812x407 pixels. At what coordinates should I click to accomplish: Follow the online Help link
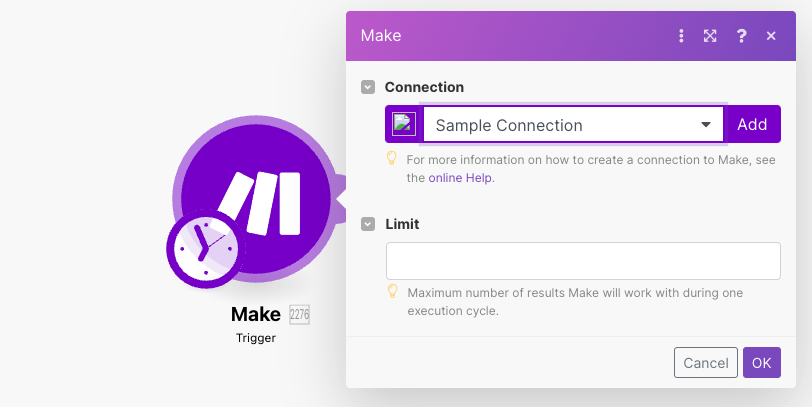[461, 178]
